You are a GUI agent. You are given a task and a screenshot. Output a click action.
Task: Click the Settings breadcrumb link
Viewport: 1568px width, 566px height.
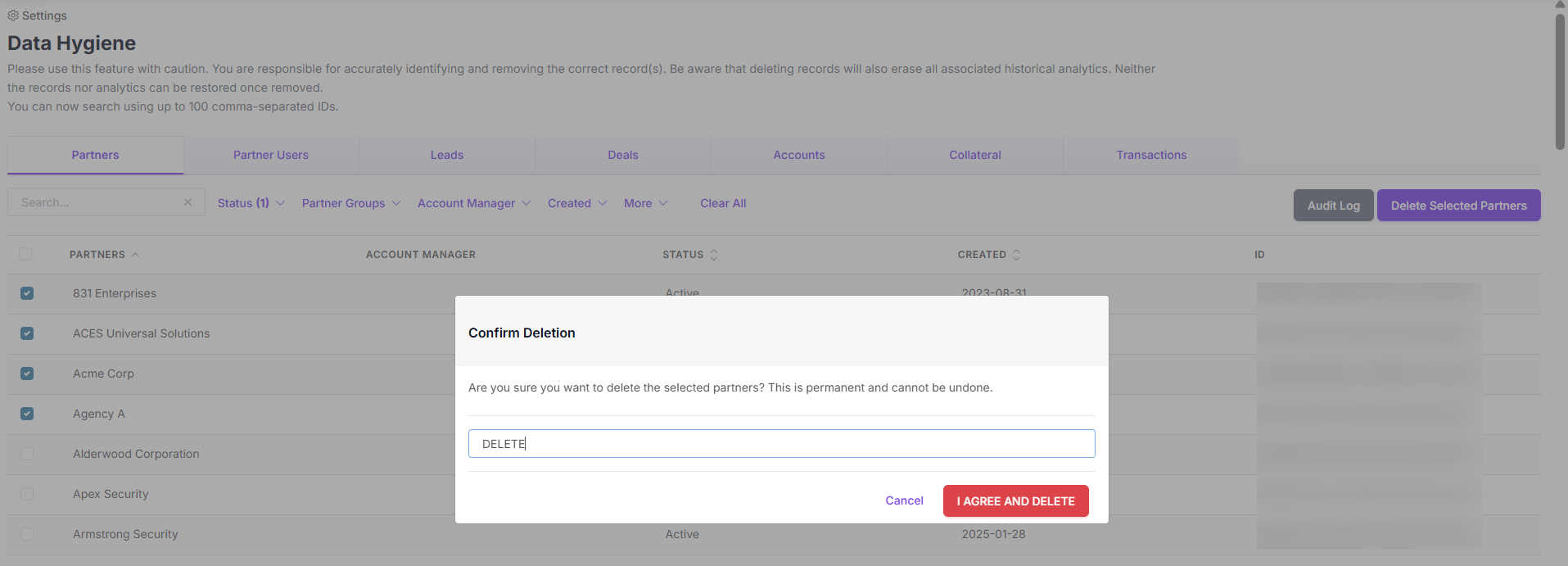click(x=44, y=16)
